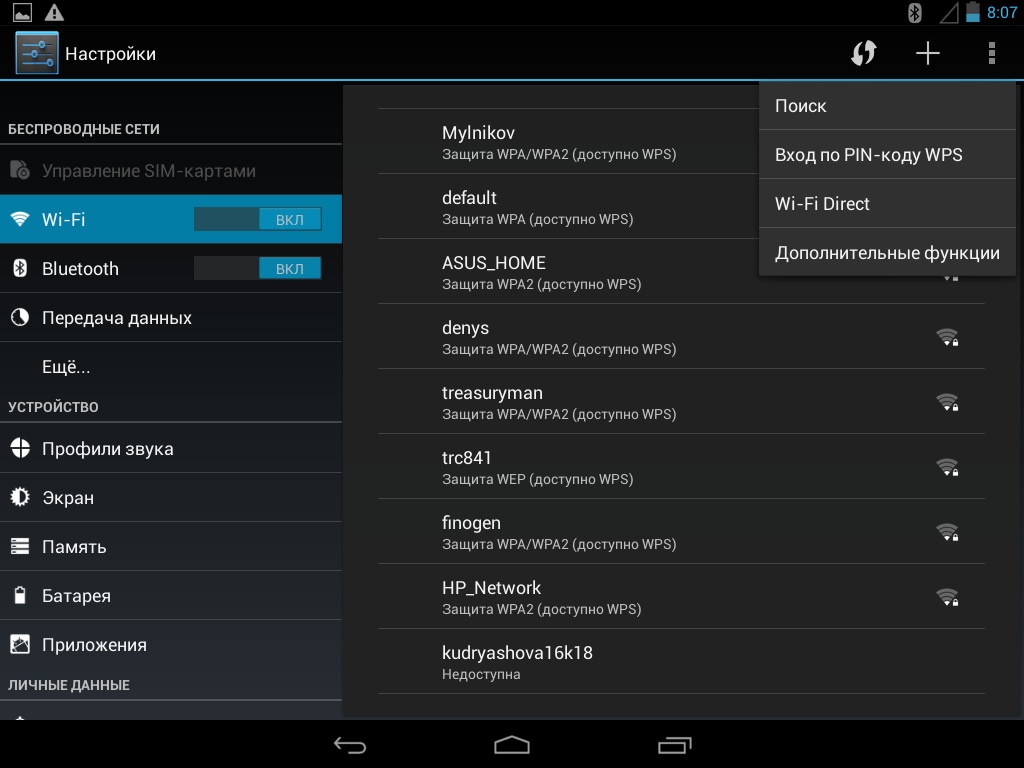1024x768 pixels.
Task: Open the three-dot overflow menu
Action: pyautogui.click(x=991, y=53)
